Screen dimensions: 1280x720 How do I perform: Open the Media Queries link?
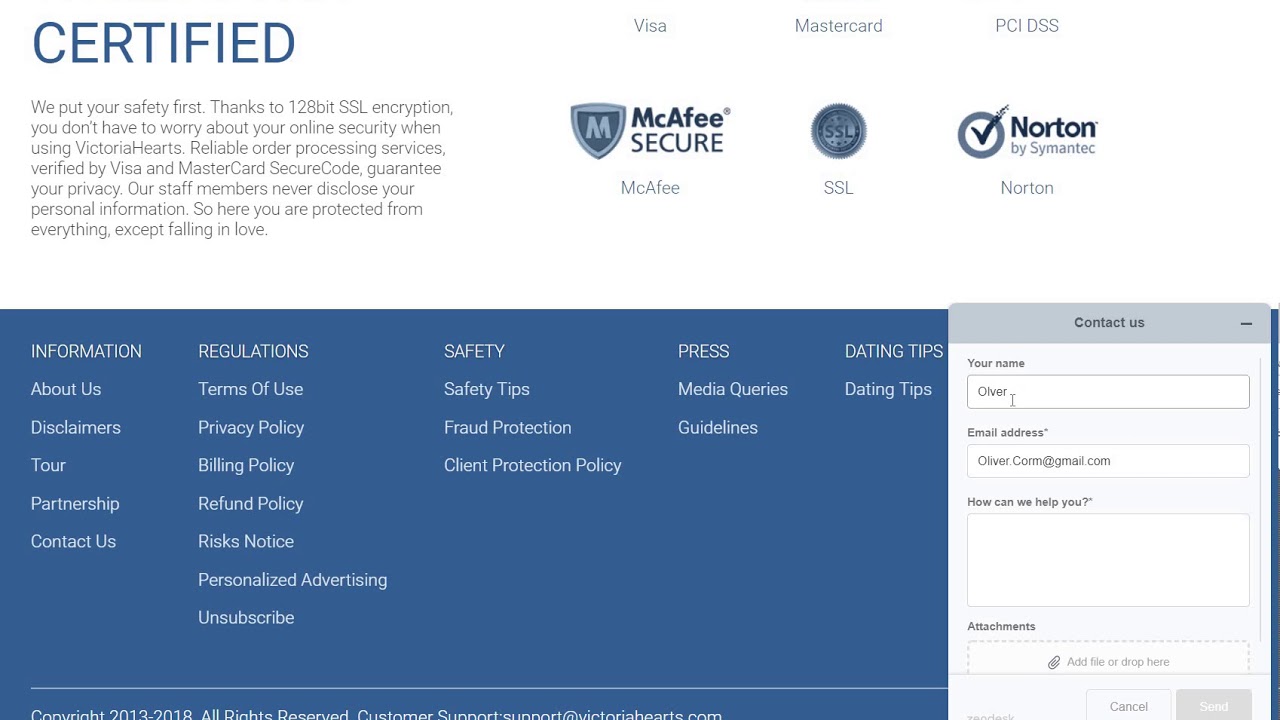(733, 389)
